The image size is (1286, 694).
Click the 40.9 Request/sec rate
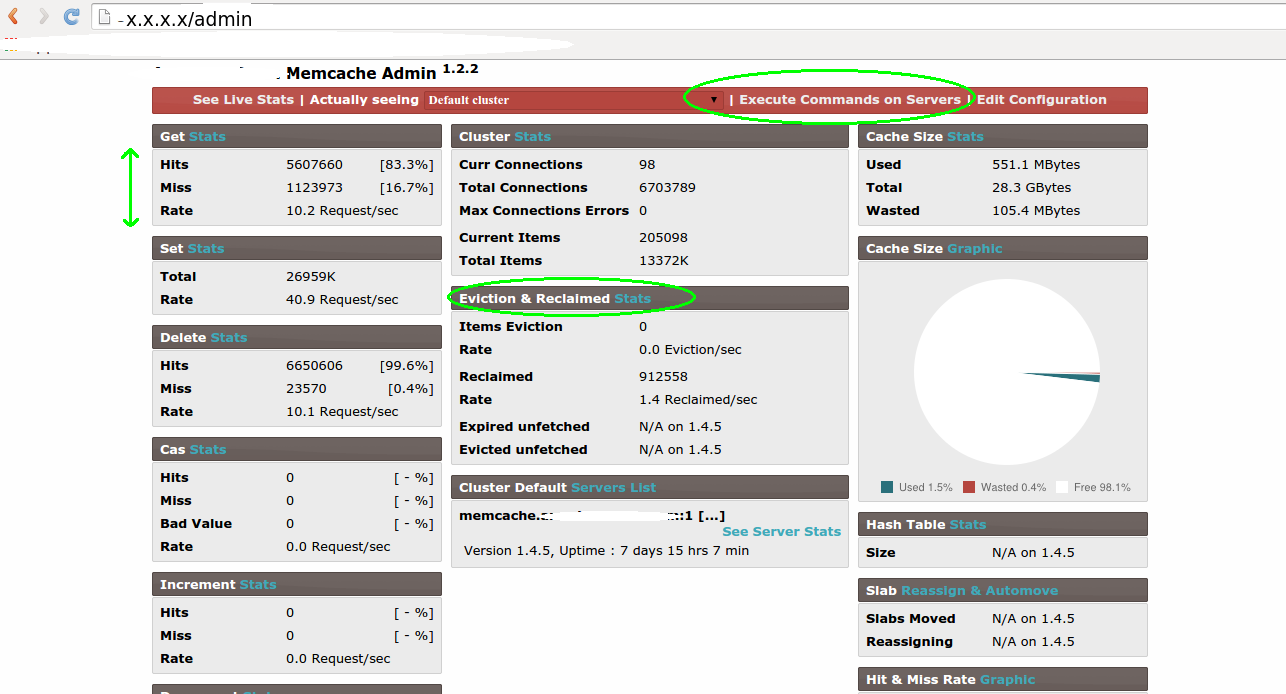click(x=342, y=300)
